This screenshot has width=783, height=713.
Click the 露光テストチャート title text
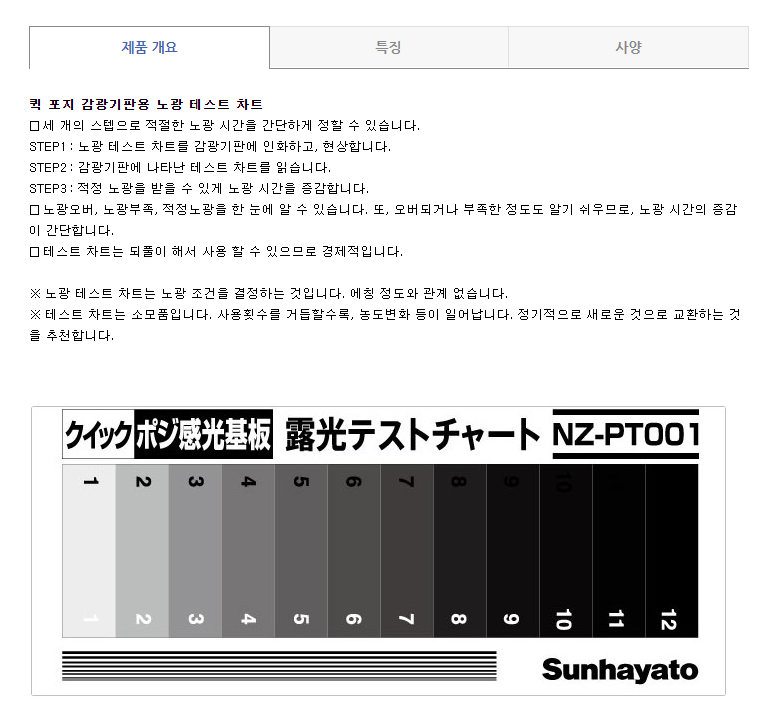412,435
